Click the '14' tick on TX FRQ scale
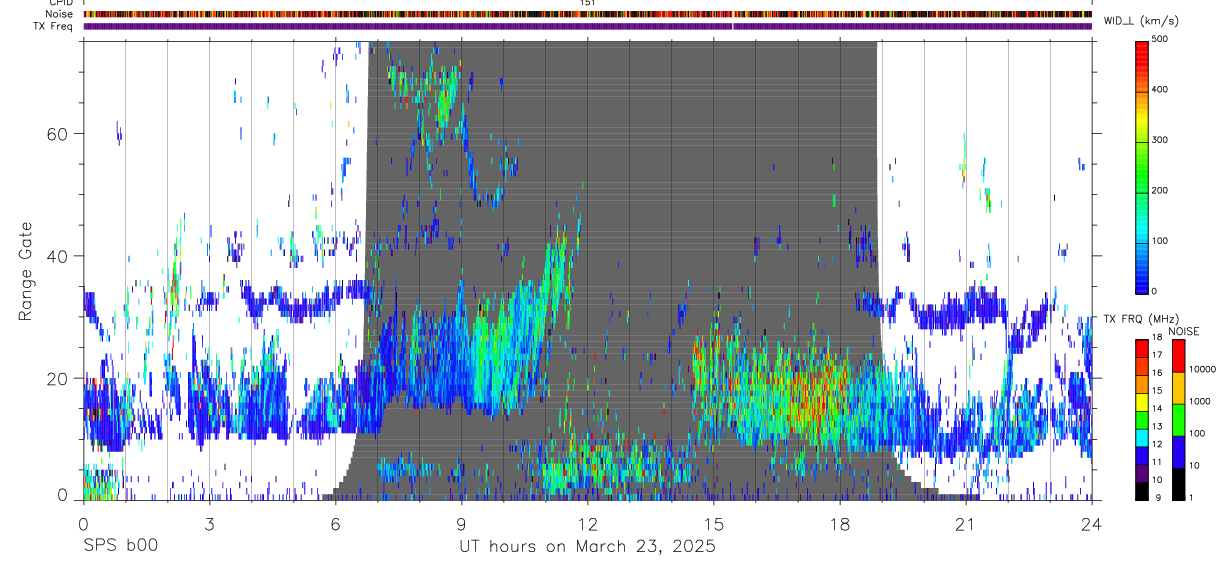This screenshot has width=1228, height=567. tap(1157, 408)
